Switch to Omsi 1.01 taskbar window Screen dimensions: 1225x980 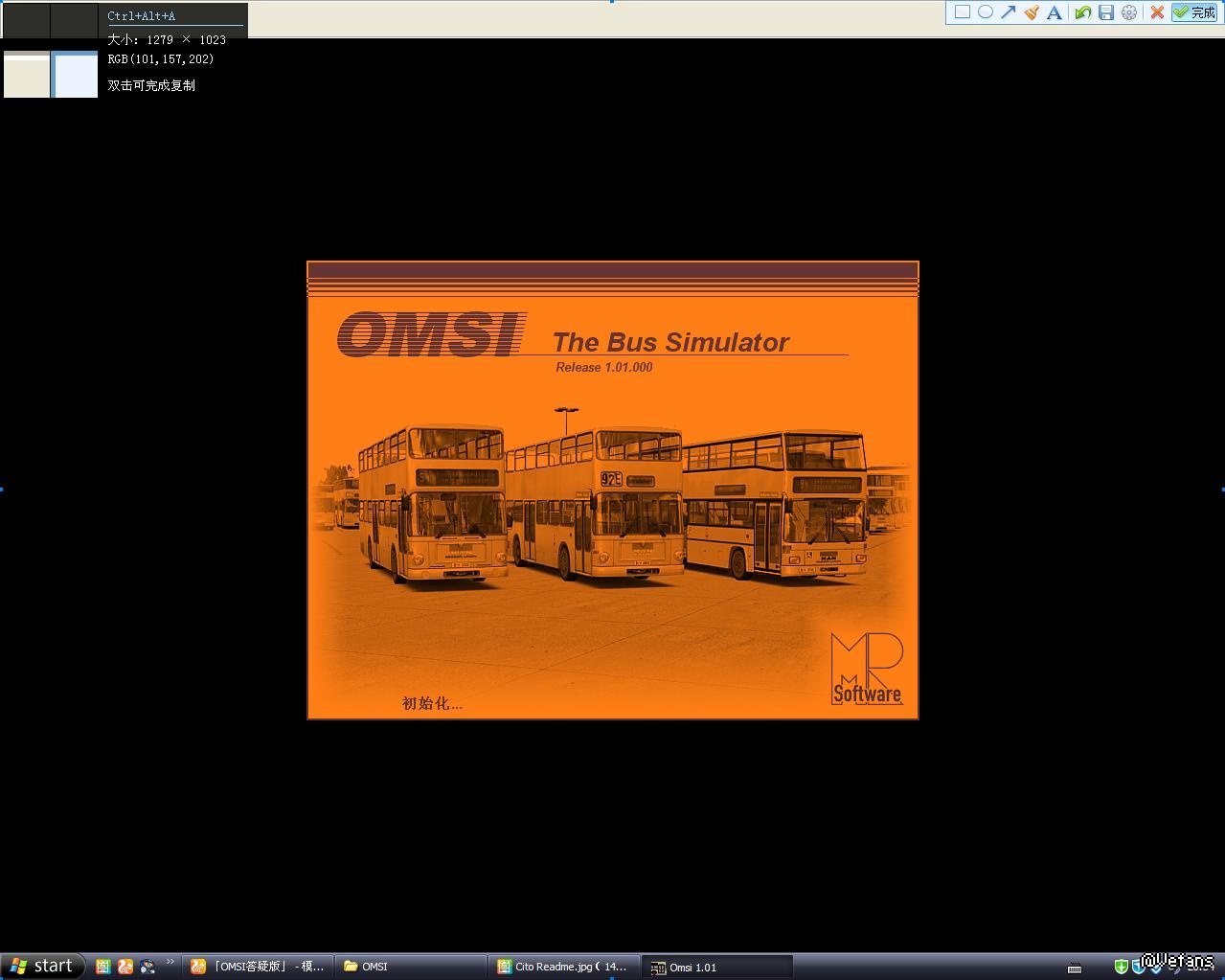click(x=717, y=967)
